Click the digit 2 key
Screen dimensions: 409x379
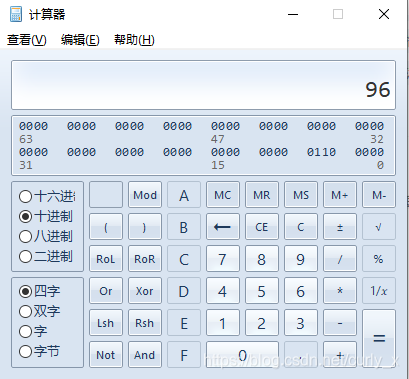pos(262,323)
